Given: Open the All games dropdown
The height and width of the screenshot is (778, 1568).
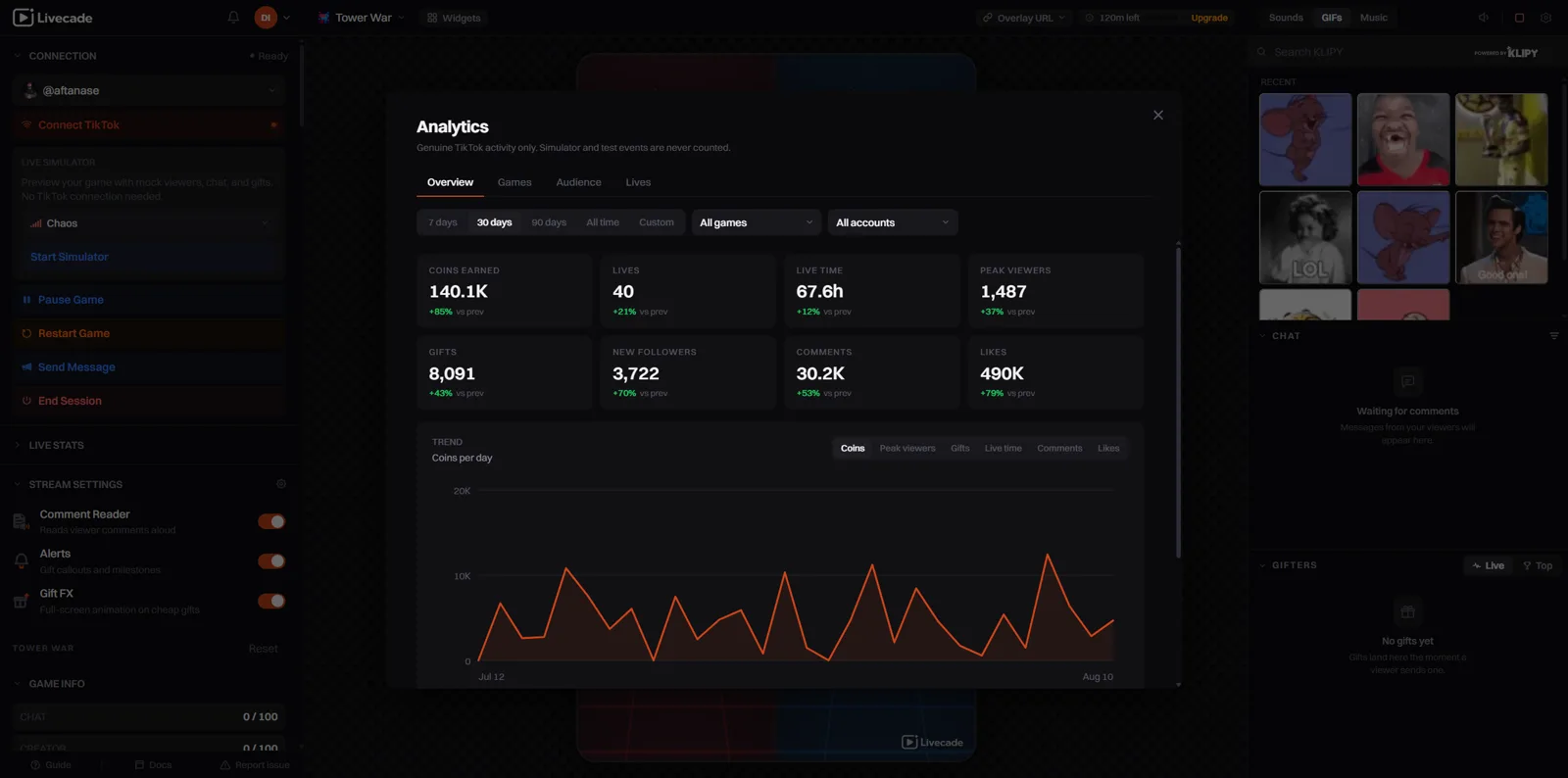Looking at the screenshot, I should coord(756,222).
